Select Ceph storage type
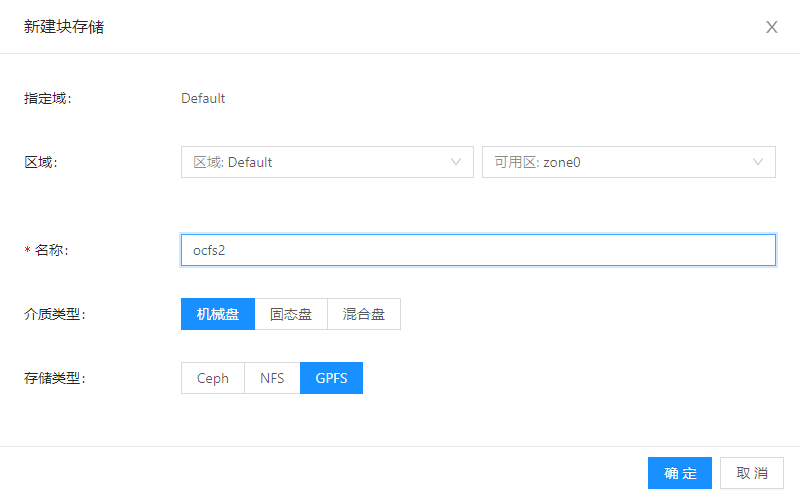This screenshot has height=501, width=800. pos(213,378)
